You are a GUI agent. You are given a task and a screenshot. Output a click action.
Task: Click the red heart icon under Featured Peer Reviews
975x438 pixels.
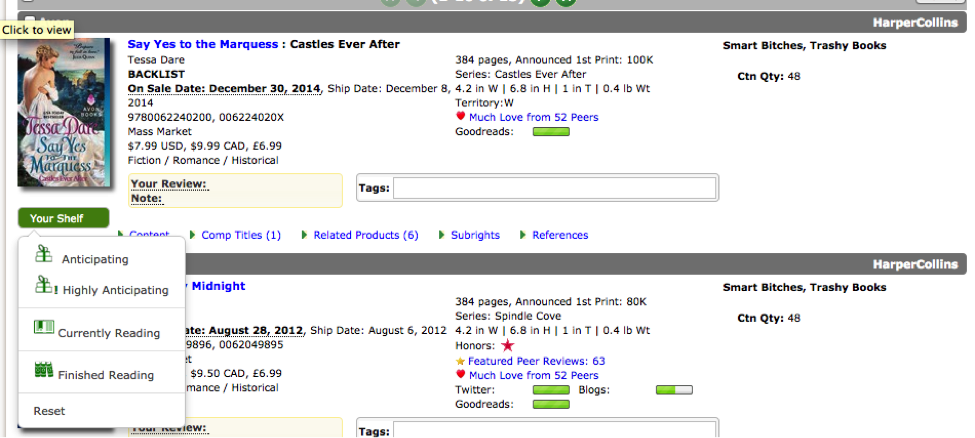pyautogui.click(x=460, y=376)
